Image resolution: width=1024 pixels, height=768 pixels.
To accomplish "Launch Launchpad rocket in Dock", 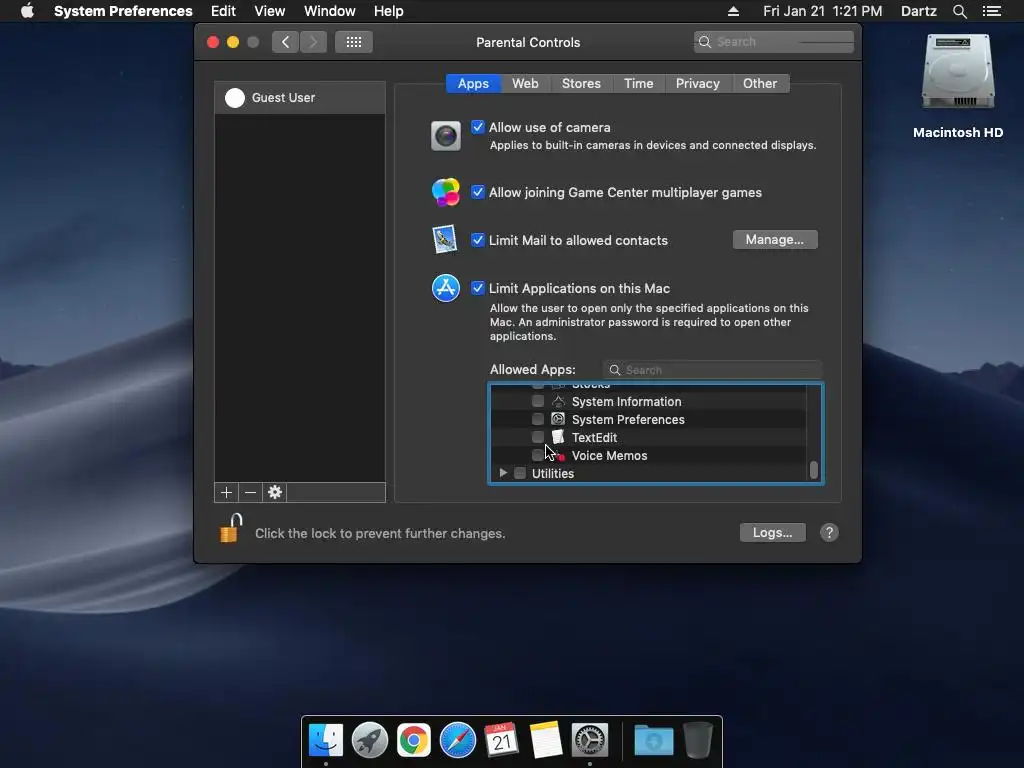I will point(370,741).
